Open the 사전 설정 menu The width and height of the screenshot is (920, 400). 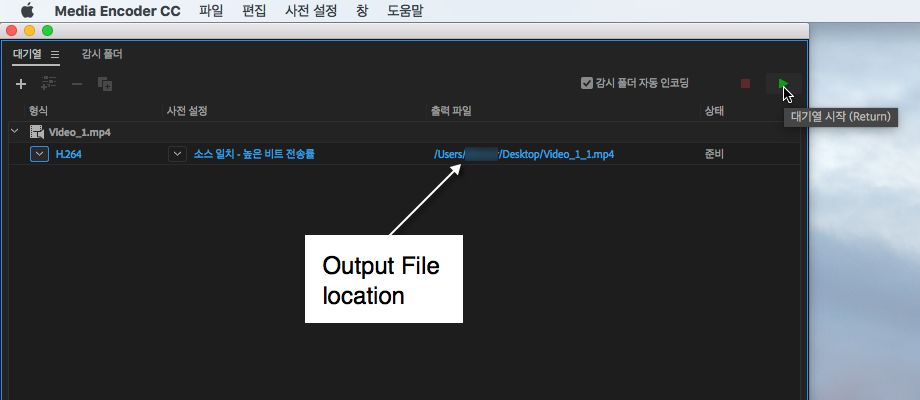(x=311, y=11)
